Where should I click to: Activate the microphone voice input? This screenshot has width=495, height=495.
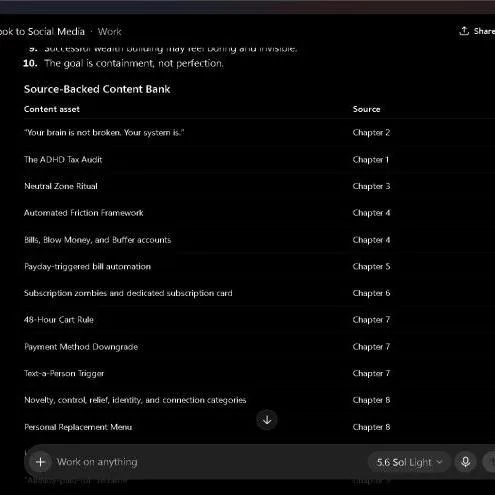click(x=466, y=462)
